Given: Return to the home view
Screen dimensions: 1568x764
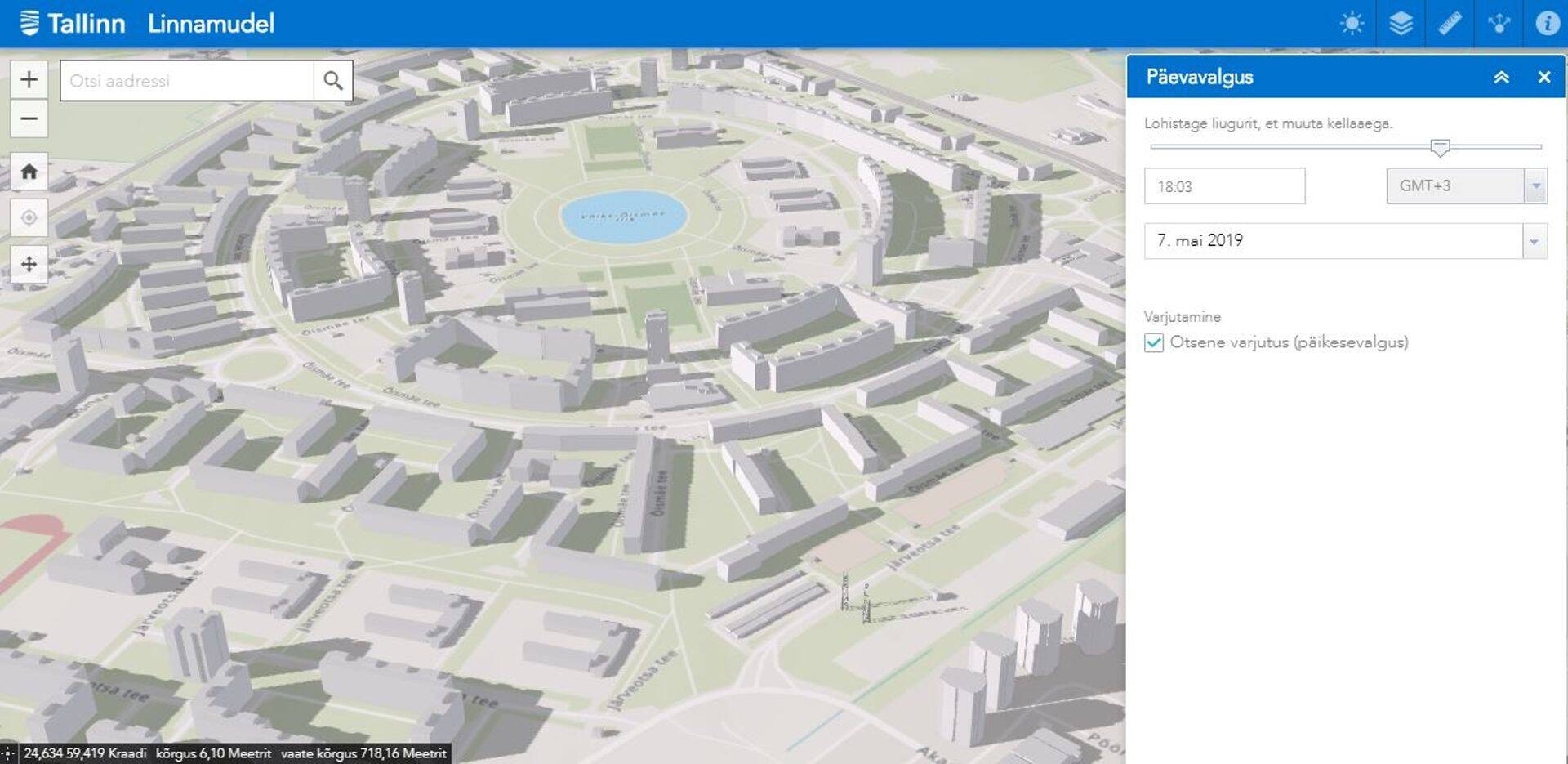Looking at the screenshot, I should click(29, 172).
